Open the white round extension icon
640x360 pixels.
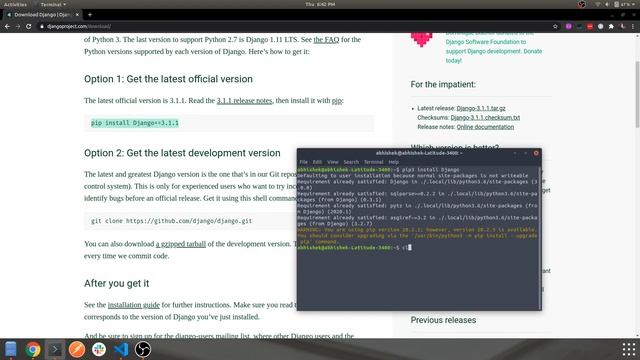[600, 26]
